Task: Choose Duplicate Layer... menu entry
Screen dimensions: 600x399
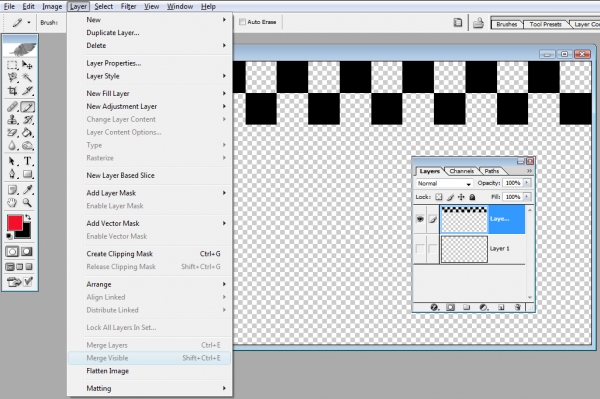Action: pyautogui.click(x=150, y=33)
